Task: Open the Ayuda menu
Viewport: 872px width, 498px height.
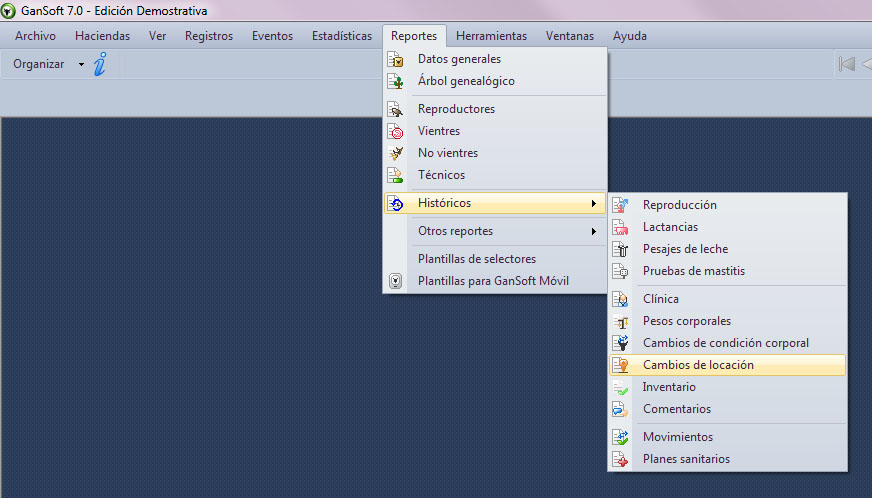Action: pyautogui.click(x=630, y=36)
